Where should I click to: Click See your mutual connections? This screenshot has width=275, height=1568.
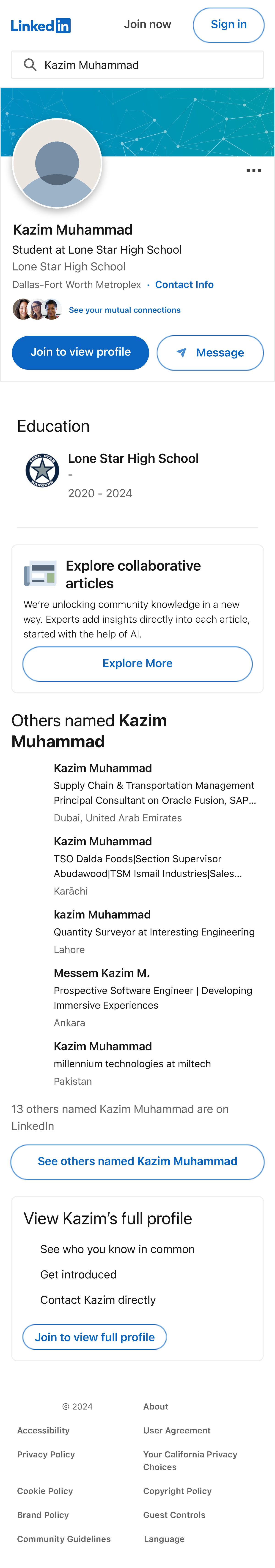124,310
